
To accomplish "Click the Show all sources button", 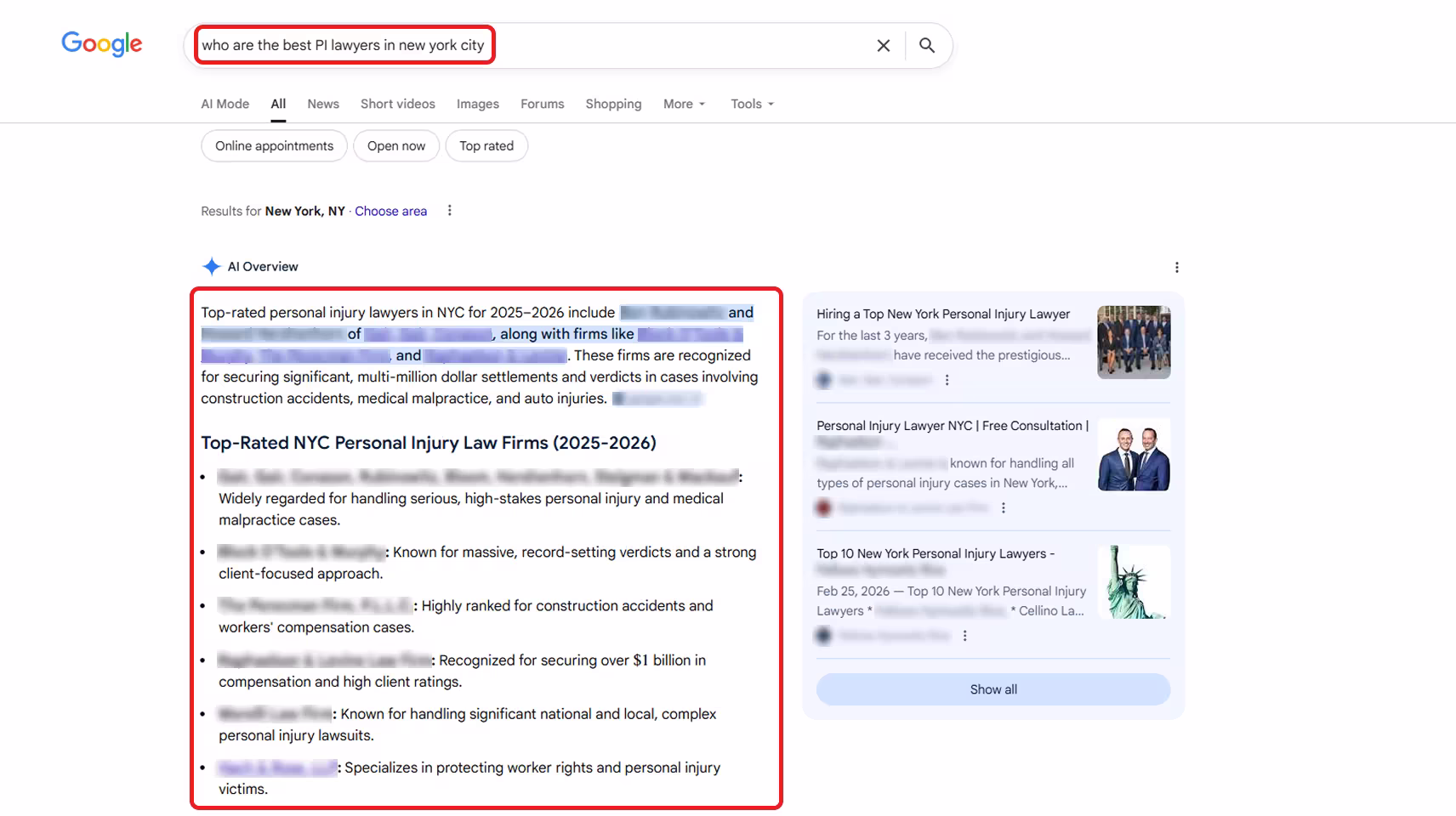I will 993,689.
